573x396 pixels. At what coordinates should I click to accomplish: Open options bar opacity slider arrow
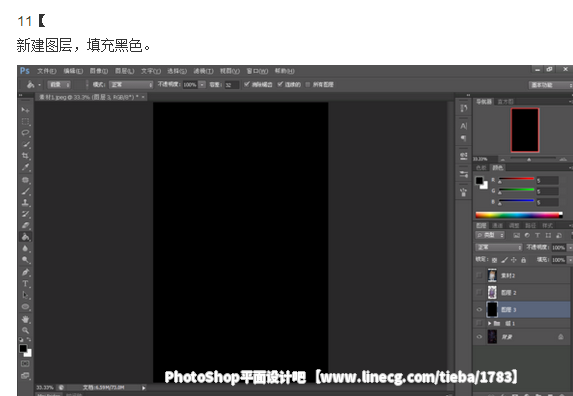coord(202,85)
